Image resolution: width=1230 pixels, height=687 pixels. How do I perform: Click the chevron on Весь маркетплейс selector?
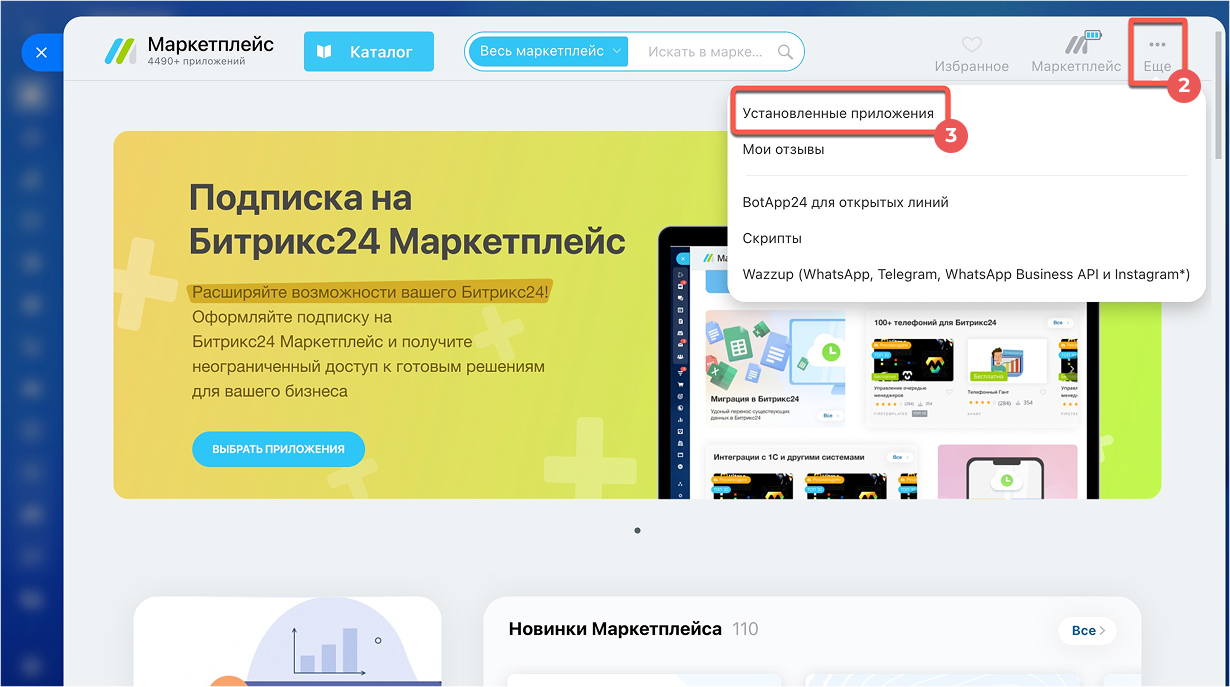(x=617, y=52)
